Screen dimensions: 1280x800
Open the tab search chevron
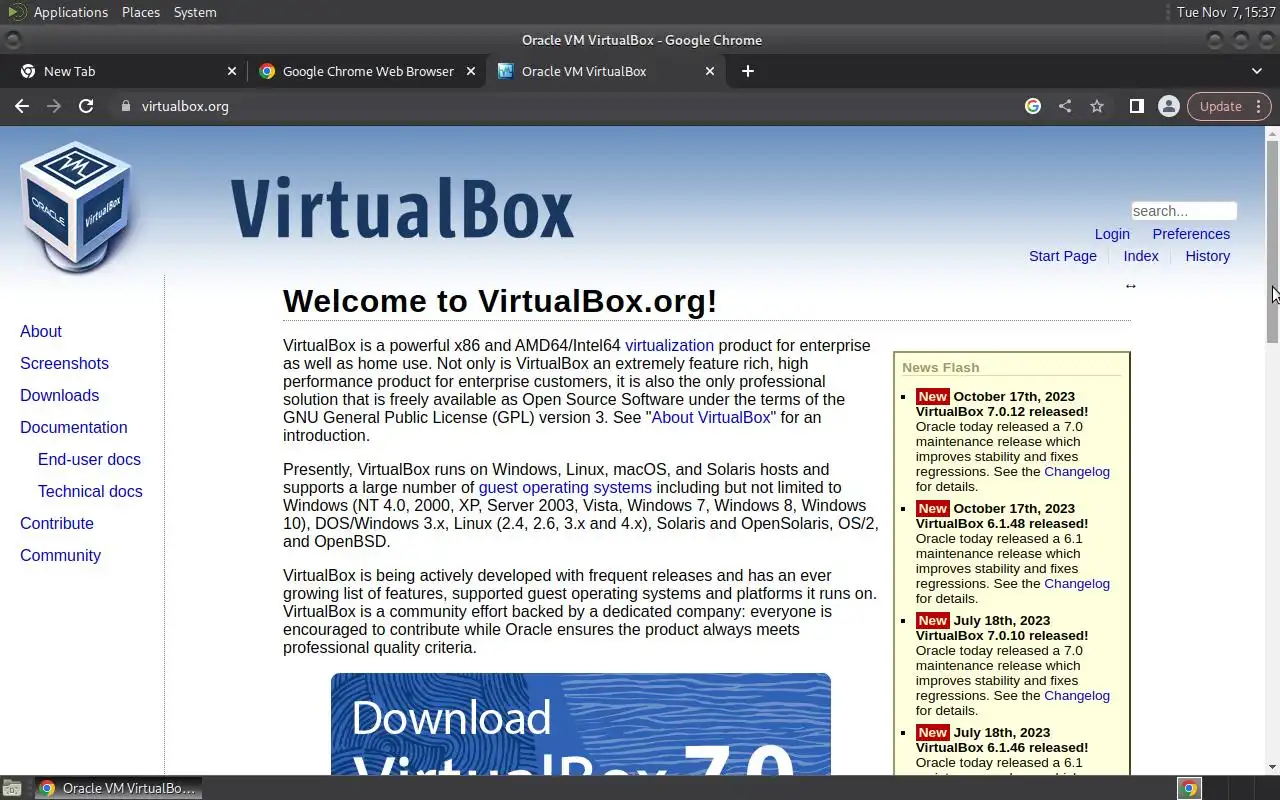tap(1257, 71)
